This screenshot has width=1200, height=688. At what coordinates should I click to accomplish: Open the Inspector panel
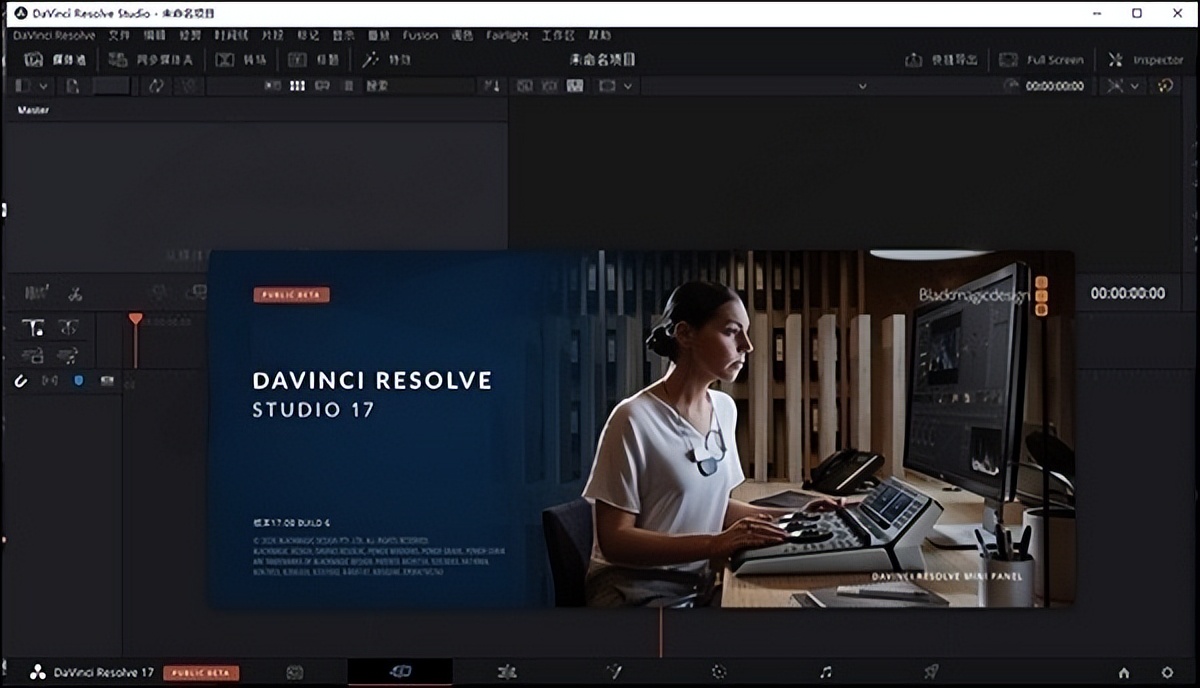(1146, 60)
